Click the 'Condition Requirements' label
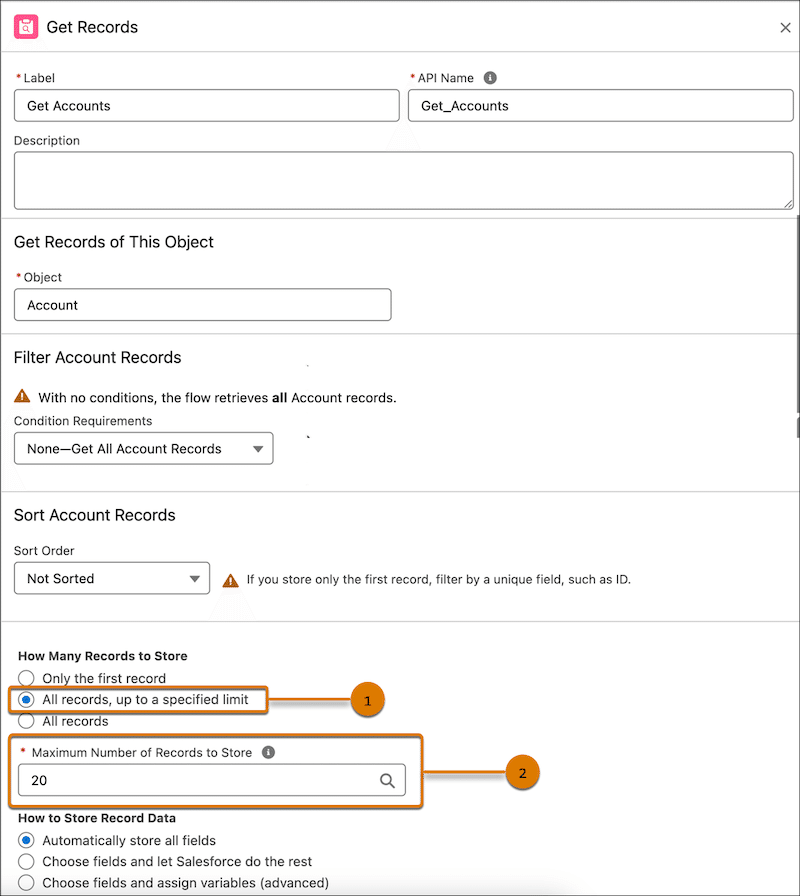The width and height of the screenshot is (800, 896). click(83, 421)
